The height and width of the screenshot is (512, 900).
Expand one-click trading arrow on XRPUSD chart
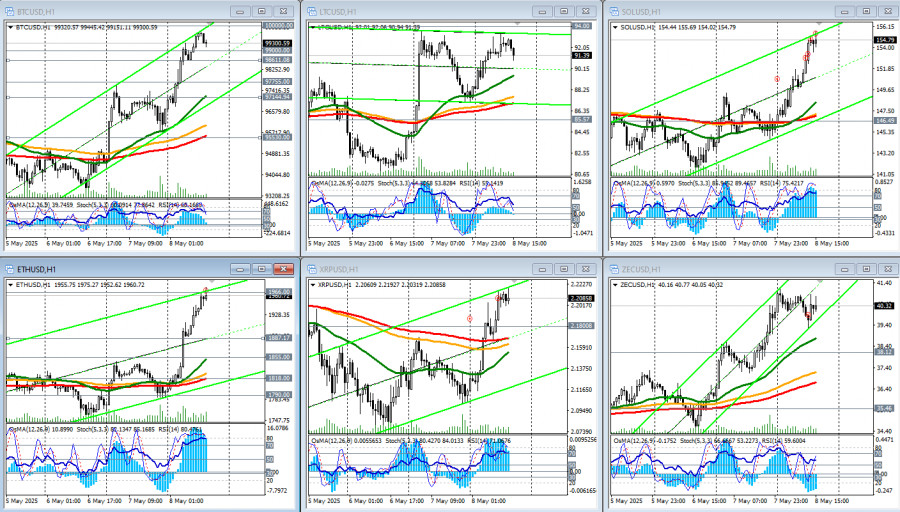pyautogui.click(x=313, y=285)
